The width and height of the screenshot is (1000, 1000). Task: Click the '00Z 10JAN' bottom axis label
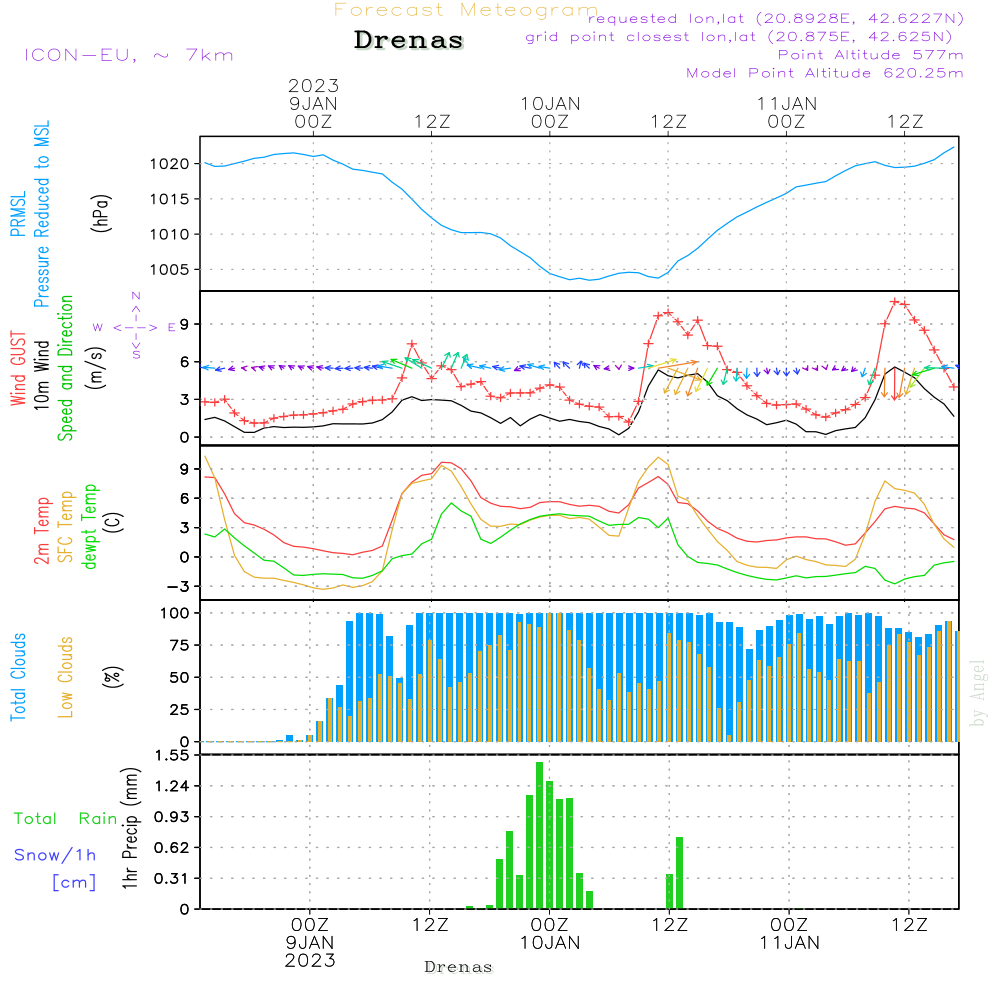click(x=550, y=934)
